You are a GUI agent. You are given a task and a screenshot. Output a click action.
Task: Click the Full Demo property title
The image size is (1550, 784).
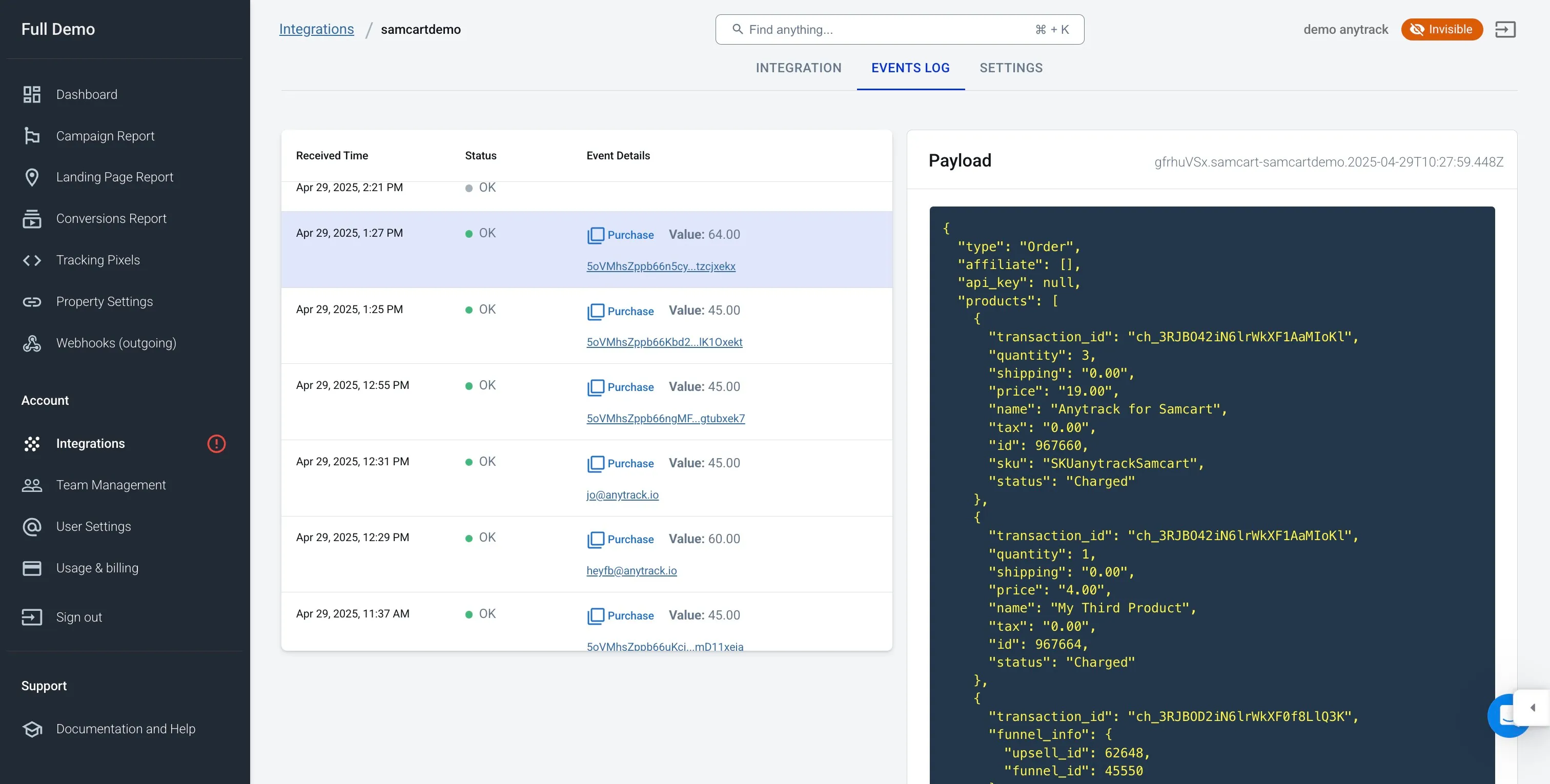pyautogui.click(x=58, y=29)
